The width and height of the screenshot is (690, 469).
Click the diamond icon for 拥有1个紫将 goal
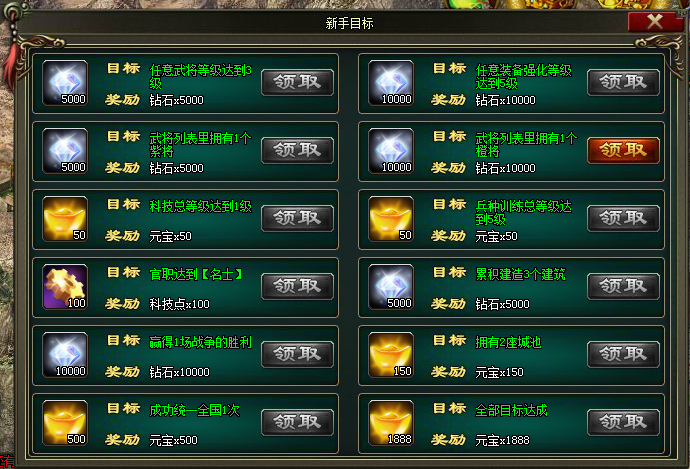pyautogui.click(x=65, y=151)
